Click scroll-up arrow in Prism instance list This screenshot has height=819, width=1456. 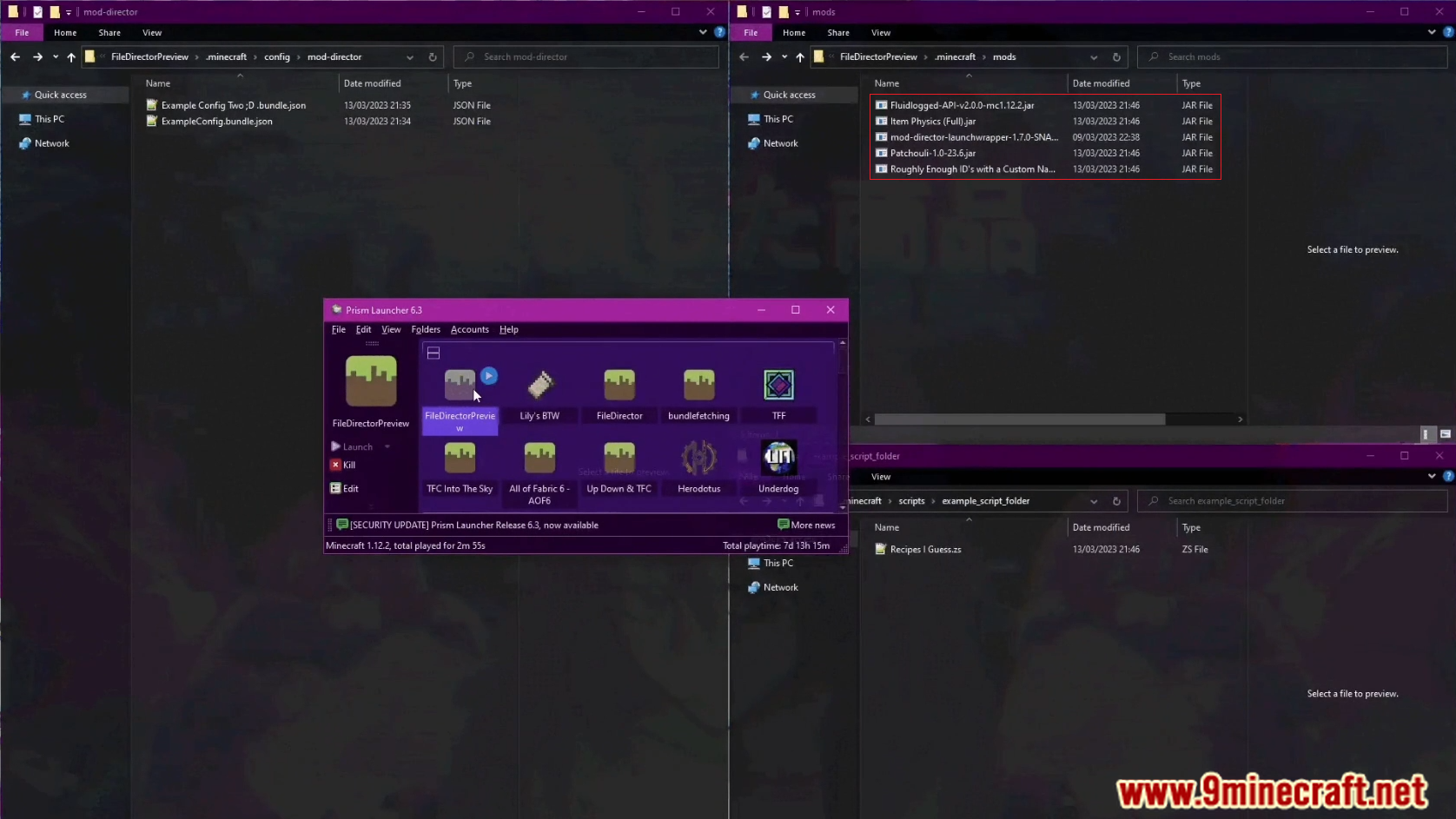[843, 343]
